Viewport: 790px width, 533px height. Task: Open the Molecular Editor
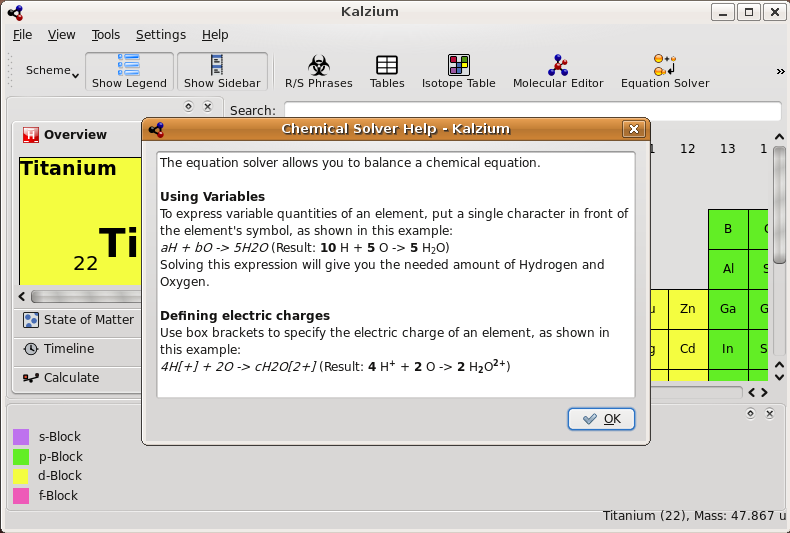pyautogui.click(x=558, y=72)
